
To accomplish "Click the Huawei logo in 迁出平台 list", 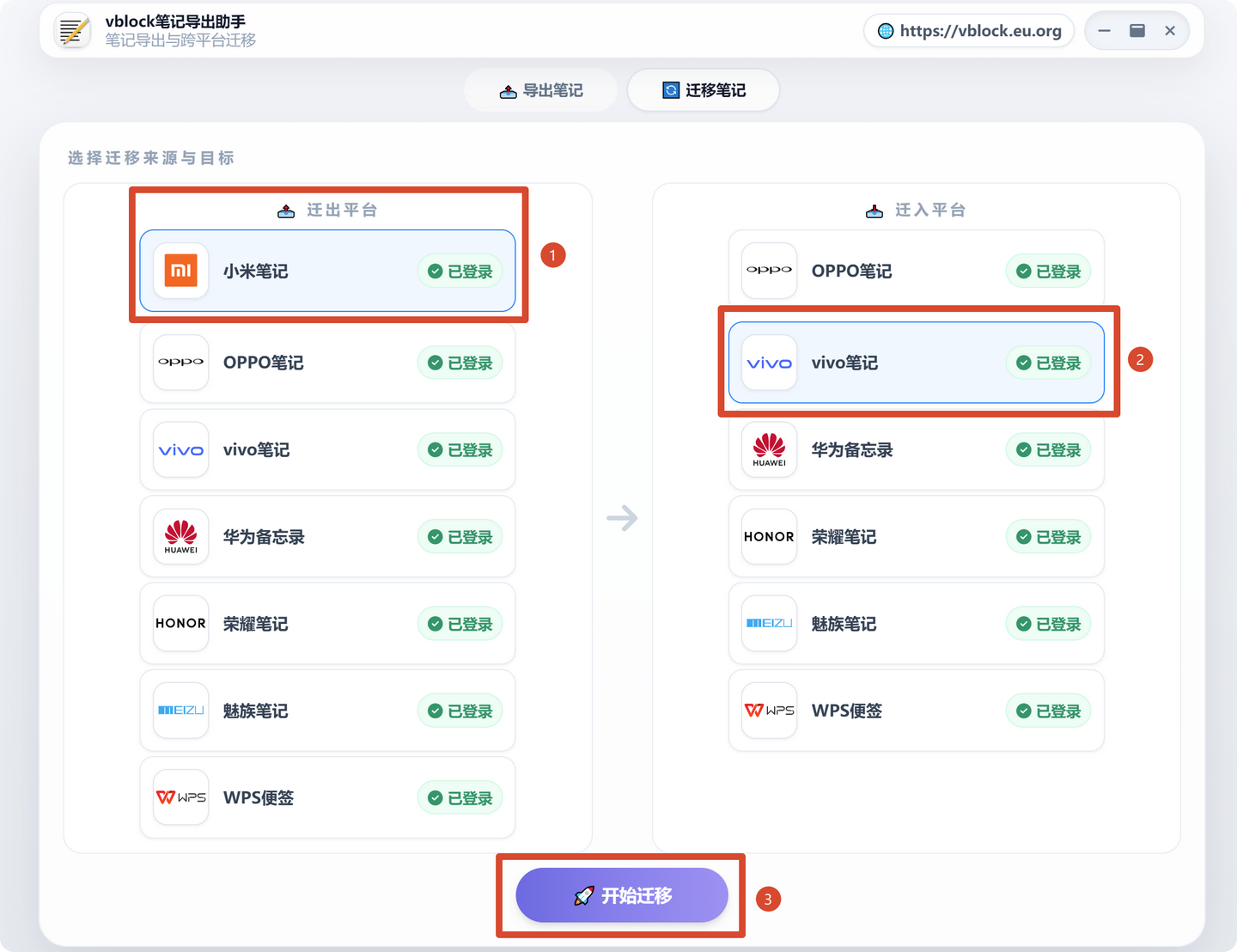I will (180, 536).
